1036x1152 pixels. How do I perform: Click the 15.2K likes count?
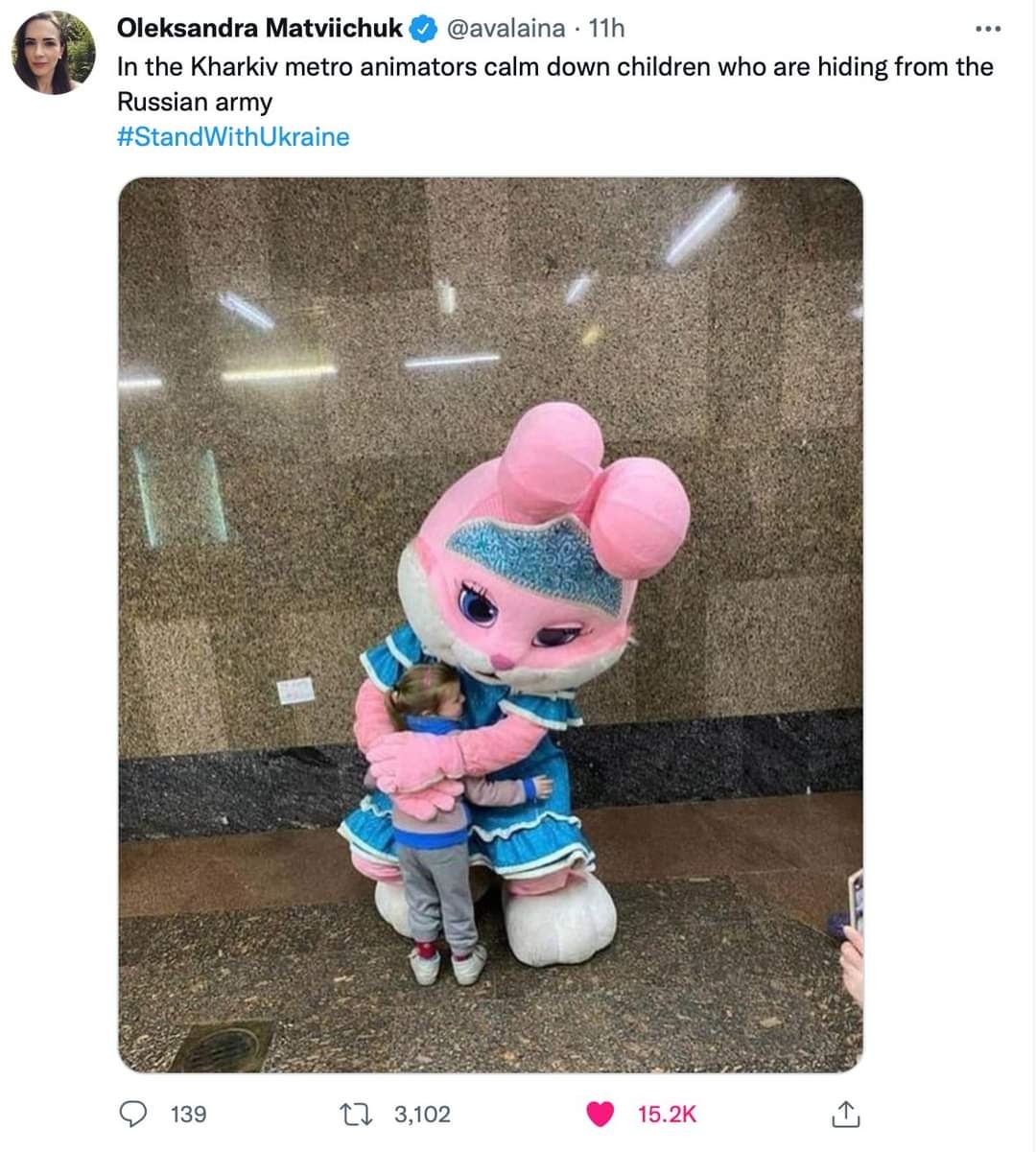coord(667,1114)
